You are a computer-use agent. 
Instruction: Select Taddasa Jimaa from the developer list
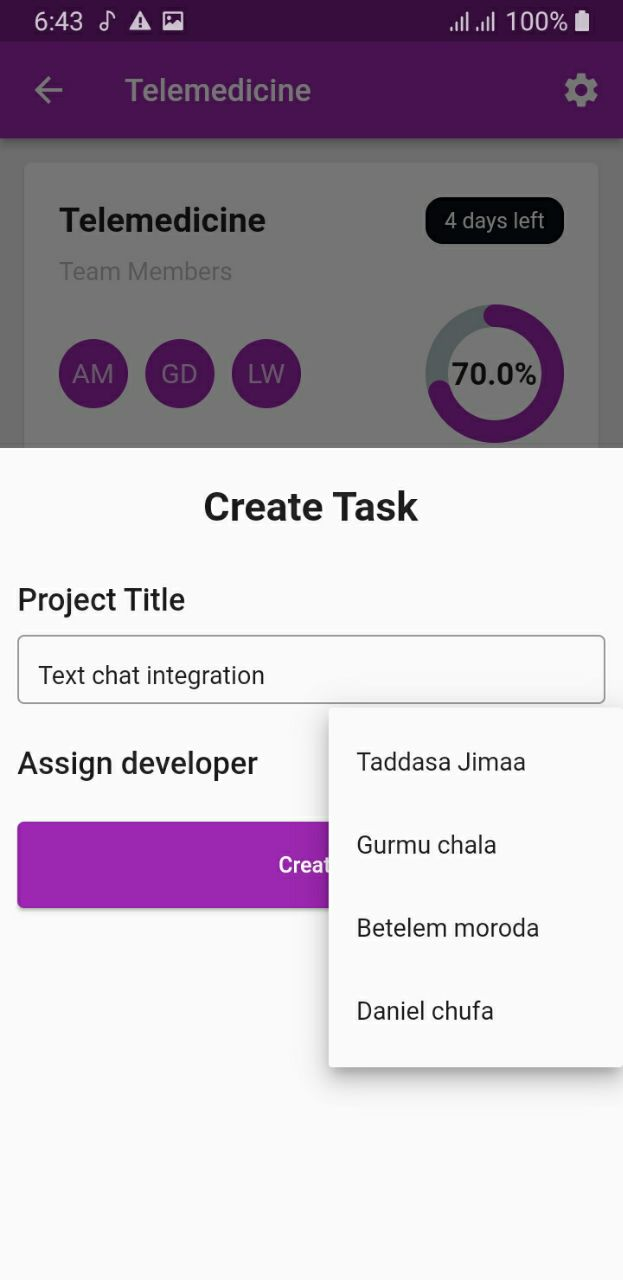[441, 762]
